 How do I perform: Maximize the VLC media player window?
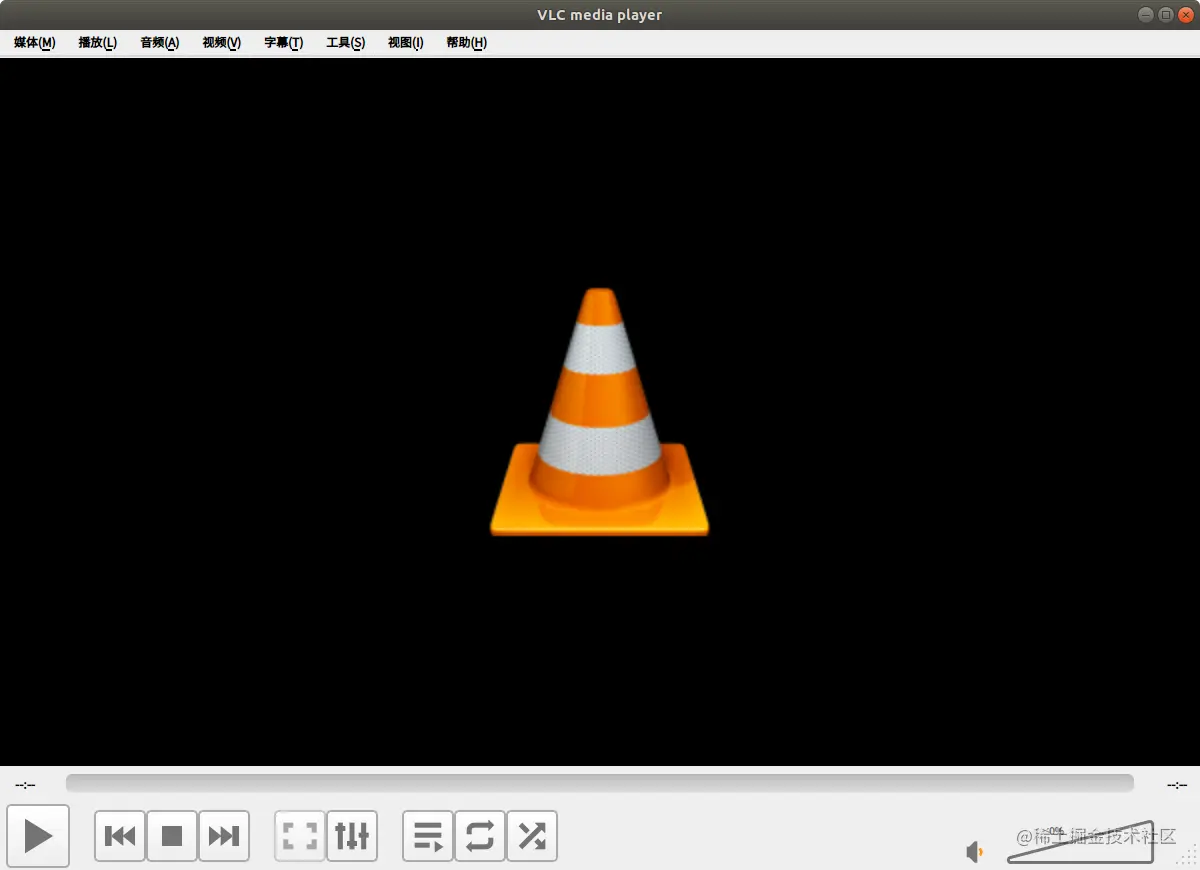(1166, 15)
